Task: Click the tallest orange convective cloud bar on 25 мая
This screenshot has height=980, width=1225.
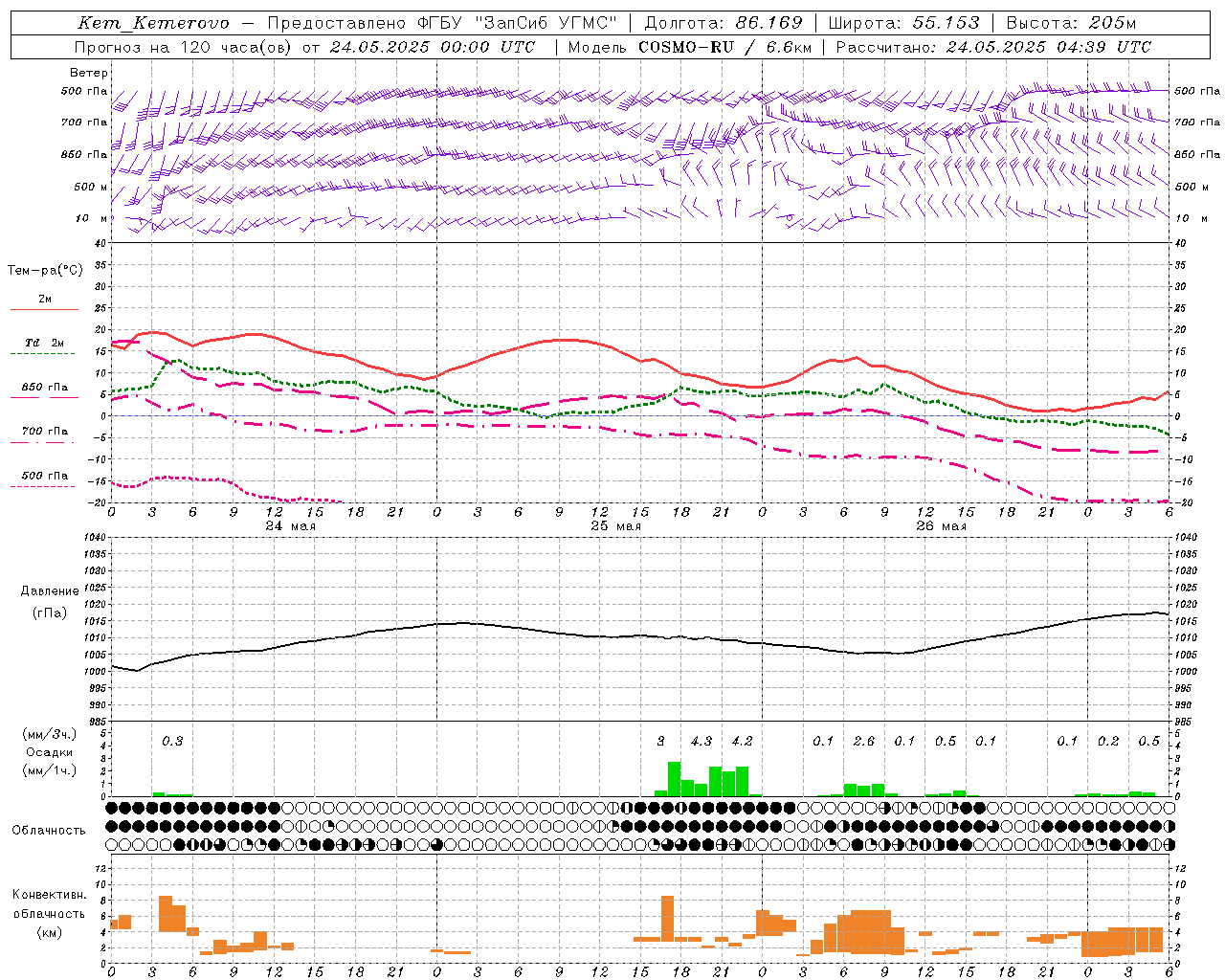Action: [667, 919]
